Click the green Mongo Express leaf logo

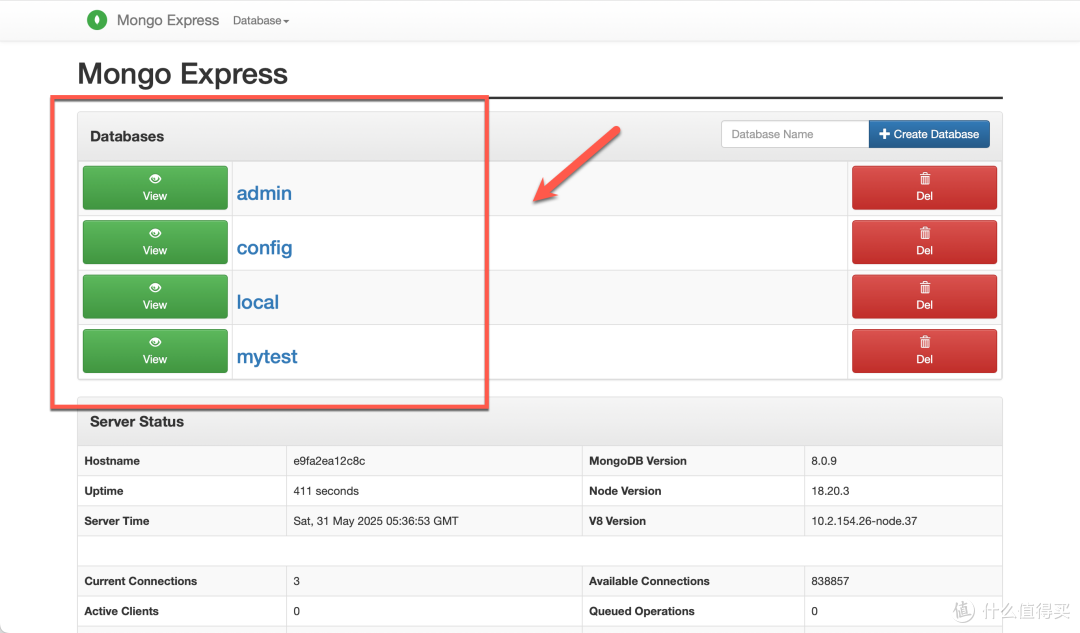[x=97, y=20]
